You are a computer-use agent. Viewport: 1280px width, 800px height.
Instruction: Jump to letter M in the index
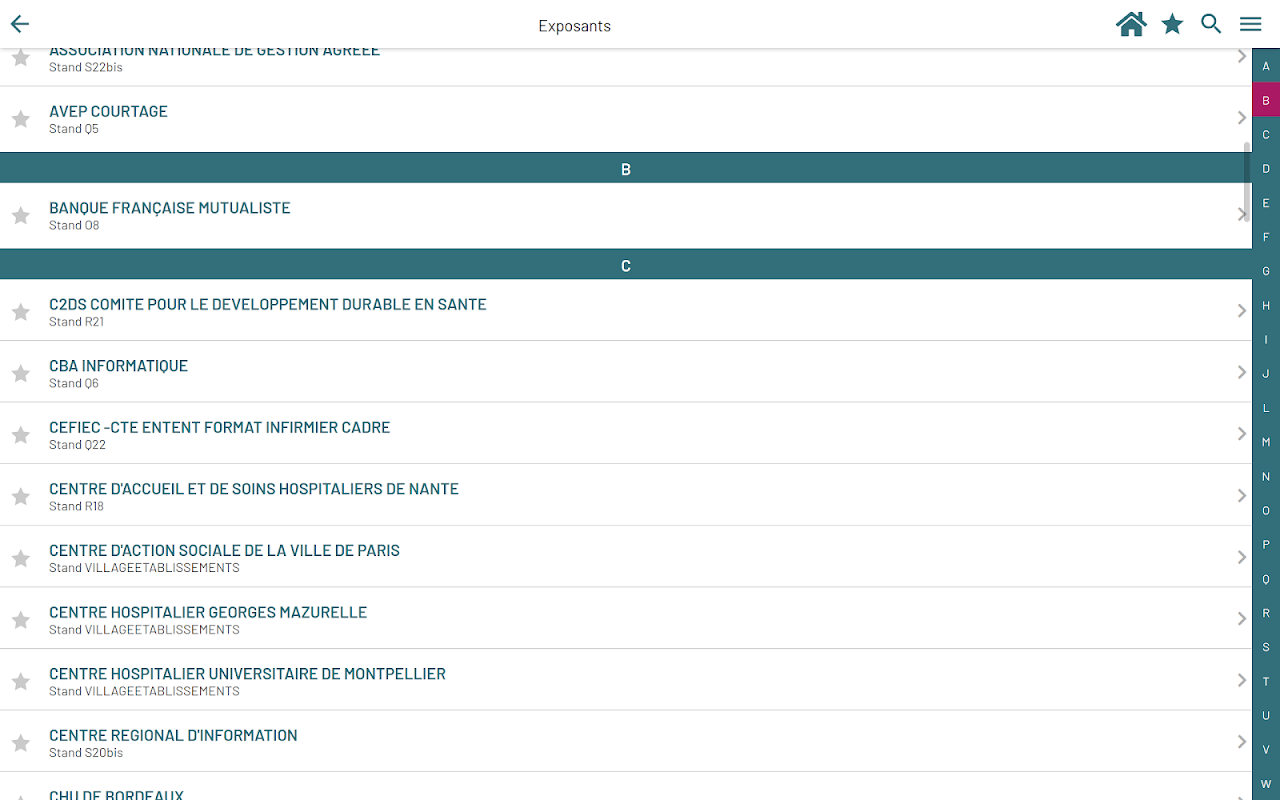click(1266, 442)
